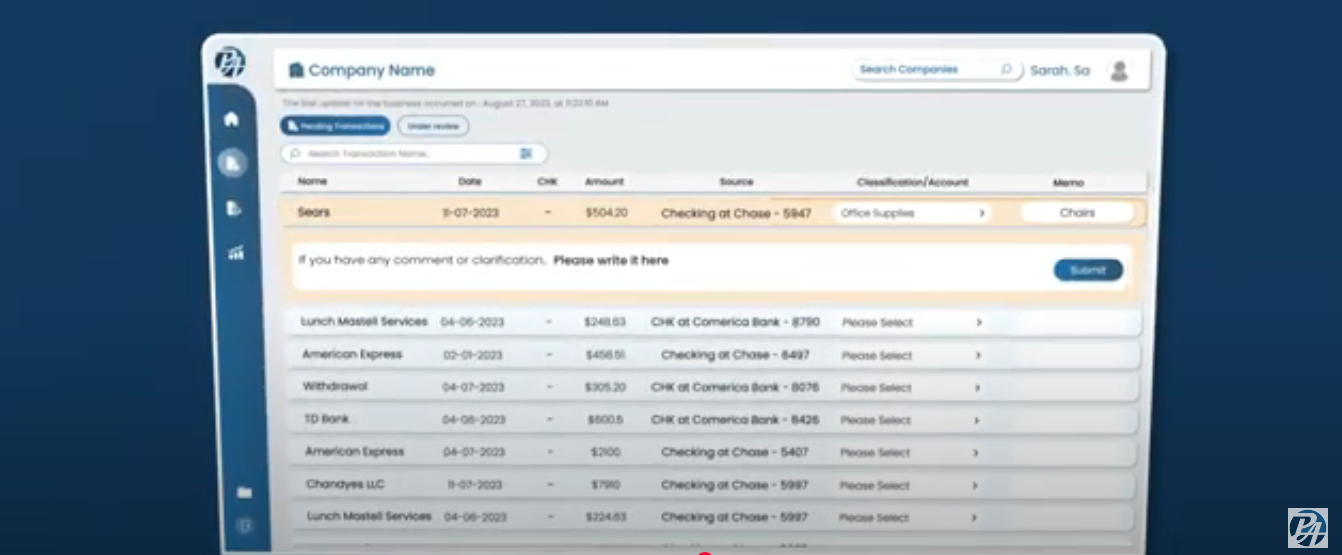Click the Company Name heading

[371, 71]
